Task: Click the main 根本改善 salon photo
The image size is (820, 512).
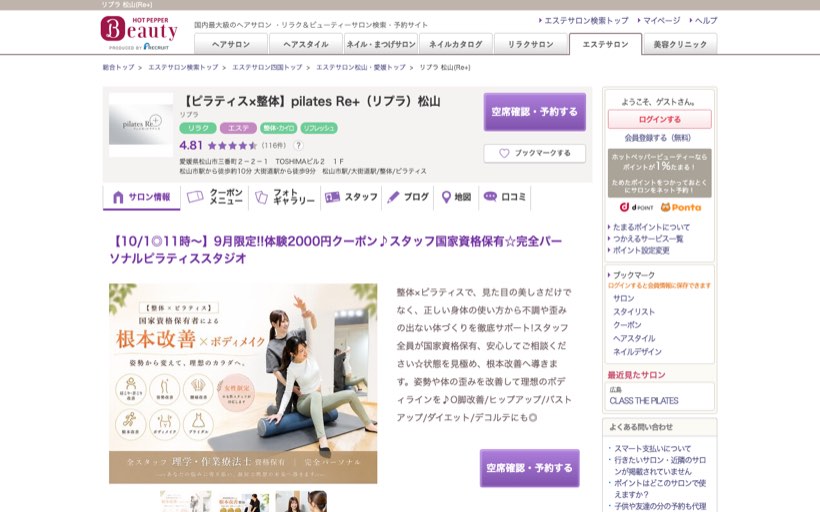Action: pos(243,383)
